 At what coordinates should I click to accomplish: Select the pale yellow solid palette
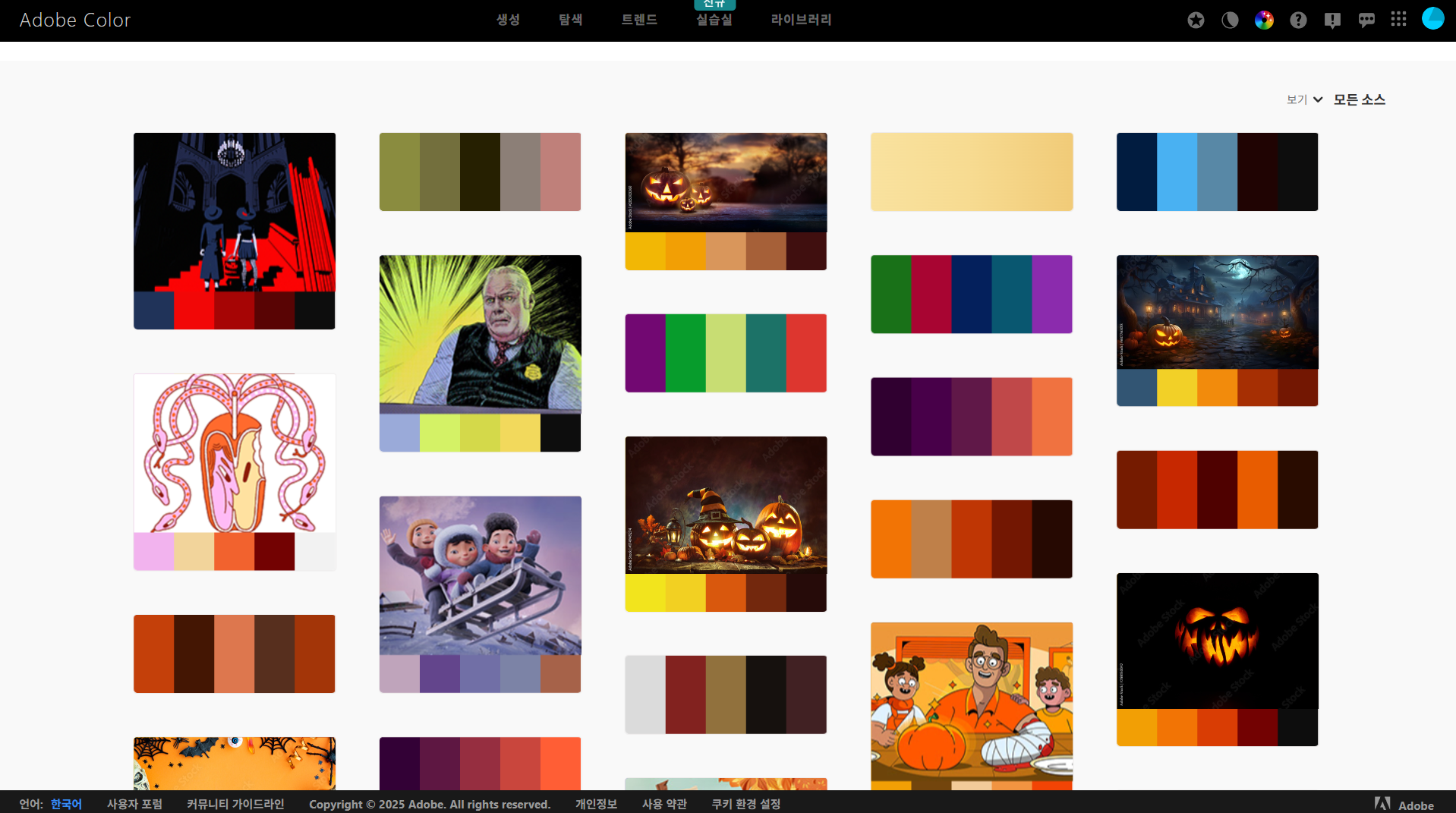[x=972, y=172]
